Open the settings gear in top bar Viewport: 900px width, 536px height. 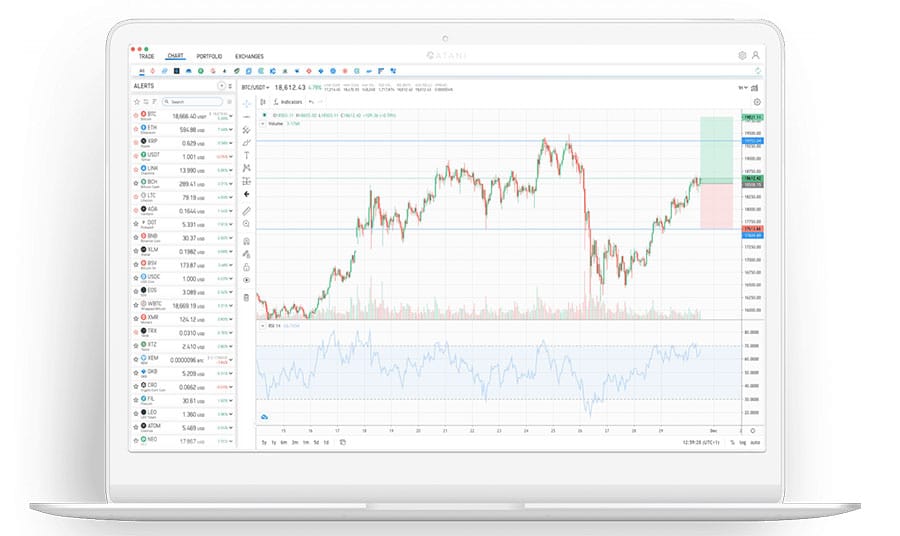pos(742,56)
